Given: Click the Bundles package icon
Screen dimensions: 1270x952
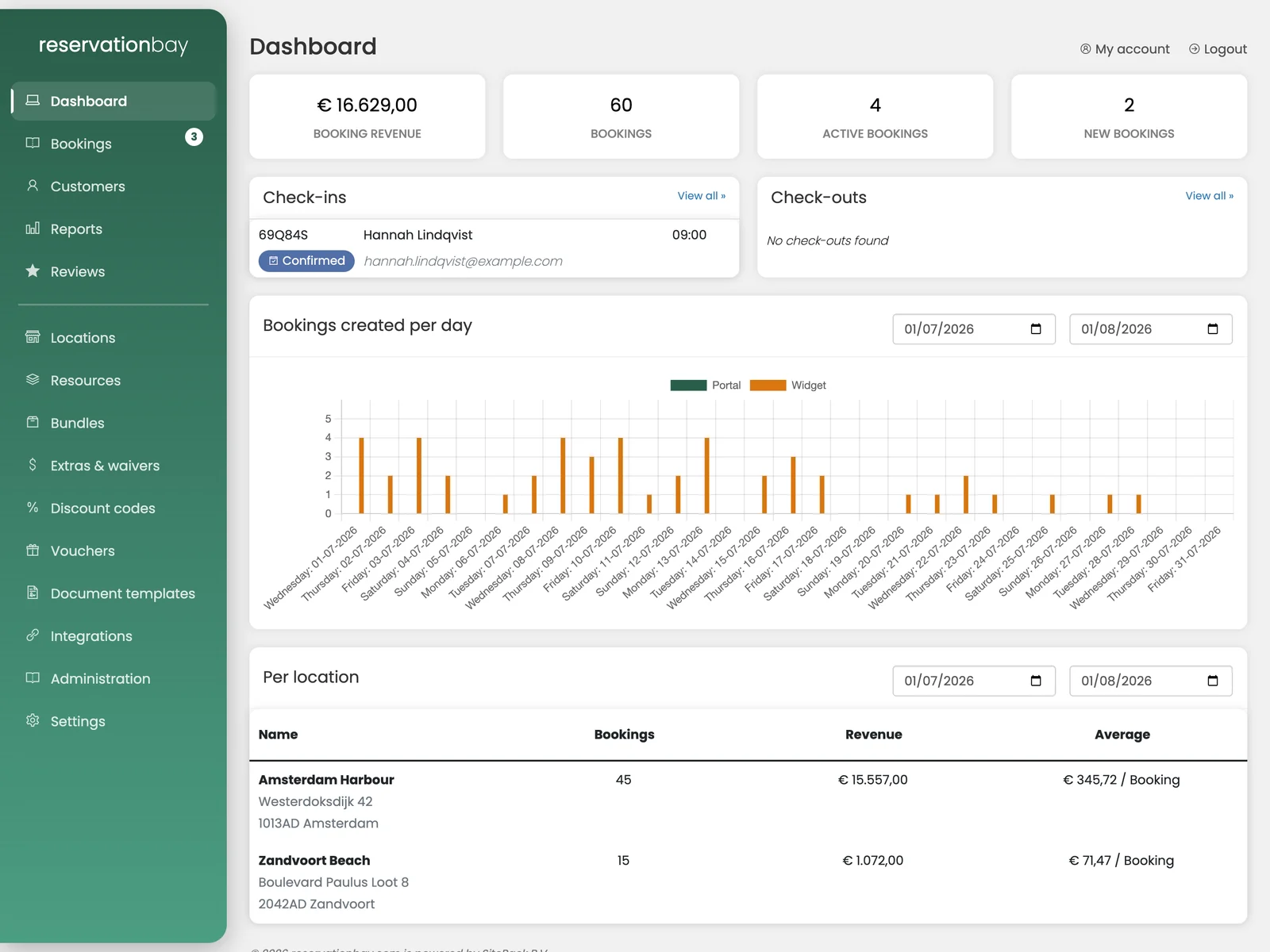Looking at the screenshot, I should coord(33,422).
